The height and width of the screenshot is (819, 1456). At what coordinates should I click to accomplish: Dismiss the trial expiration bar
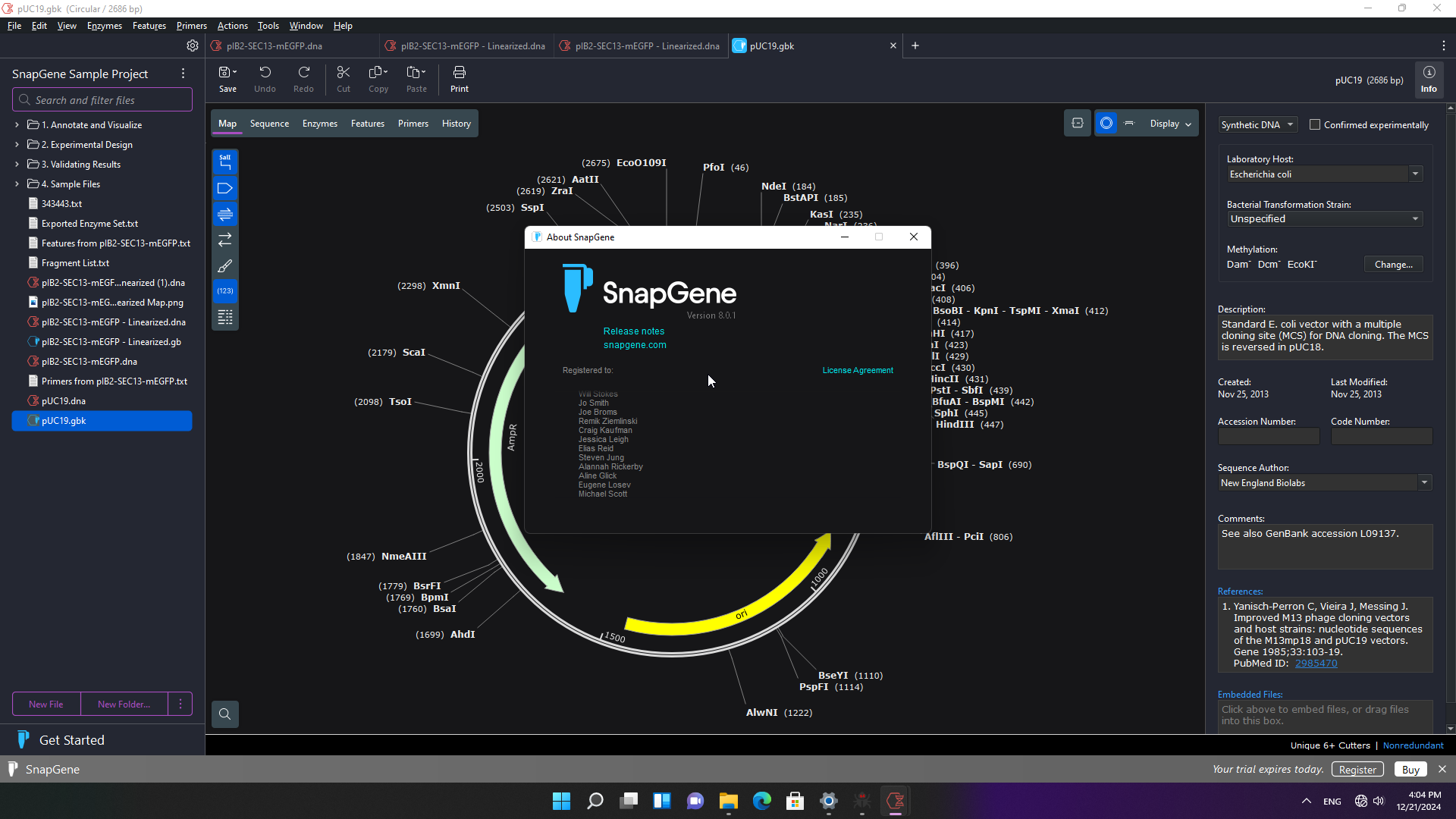[1442, 769]
